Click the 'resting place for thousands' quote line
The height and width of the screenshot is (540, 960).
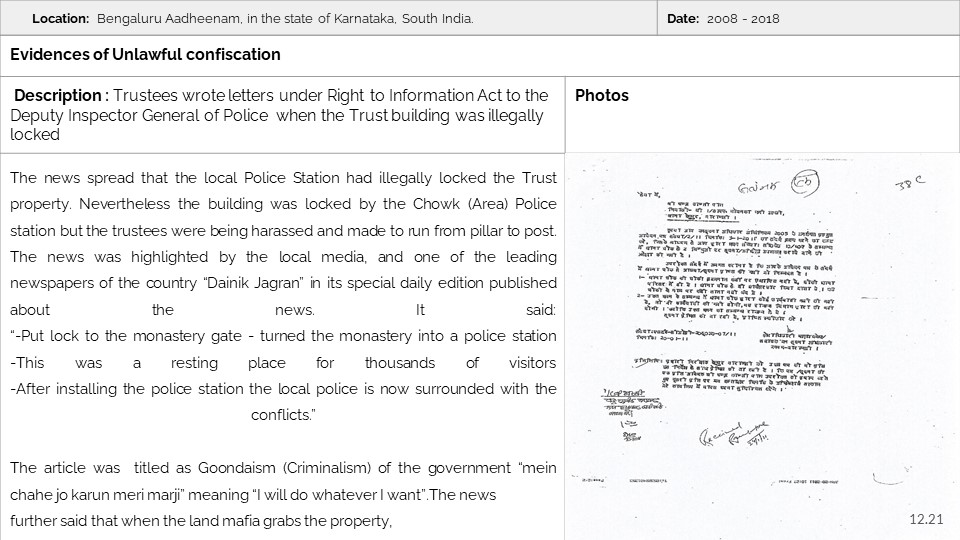point(280,362)
